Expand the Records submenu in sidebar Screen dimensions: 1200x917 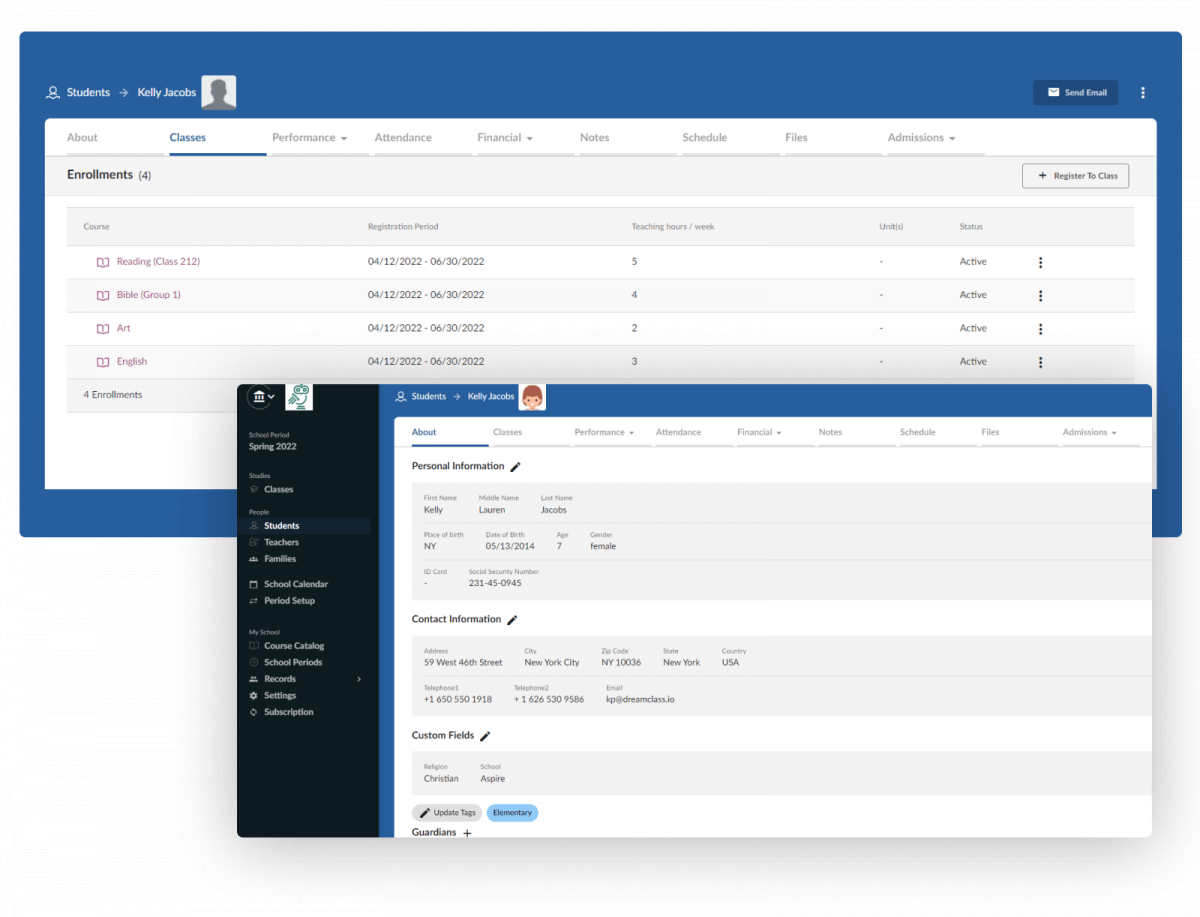pos(358,679)
